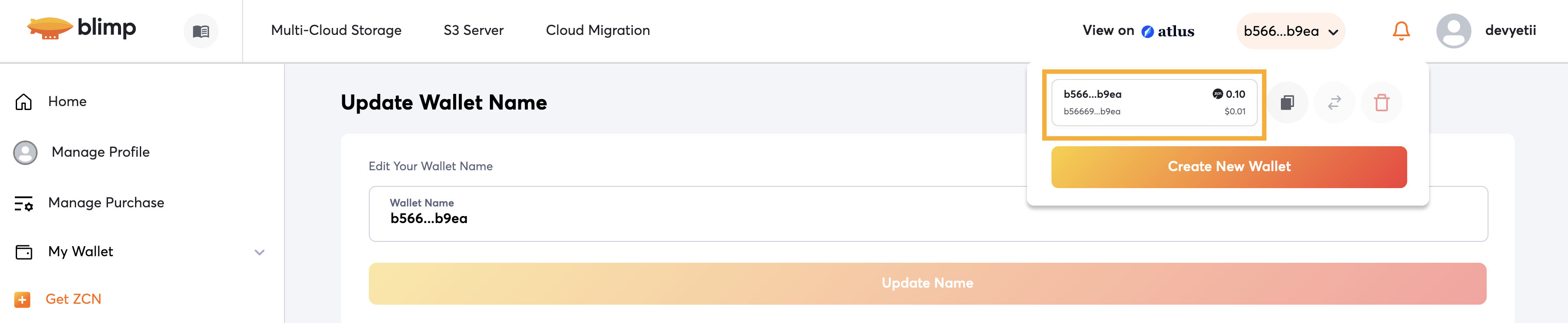Open the Multi-Cloud Storage tab
This screenshot has height=323, width=1568.
click(336, 31)
